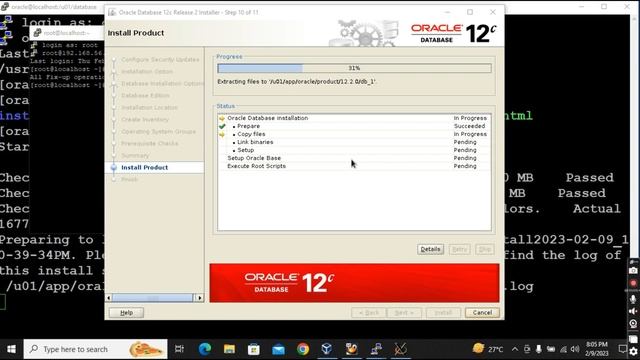Select the Summary step in sidebar
The width and height of the screenshot is (640, 360).
click(x=135, y=156)
